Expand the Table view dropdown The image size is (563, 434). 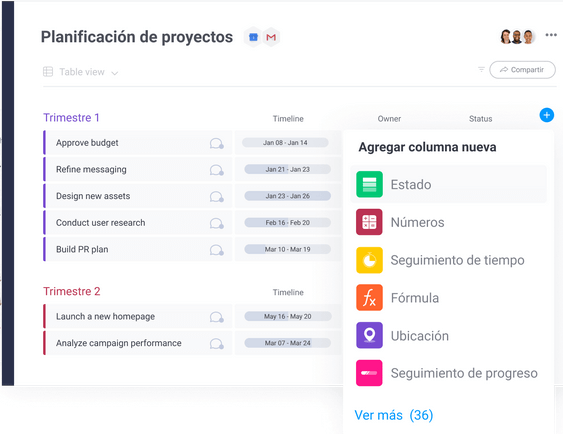80,72
